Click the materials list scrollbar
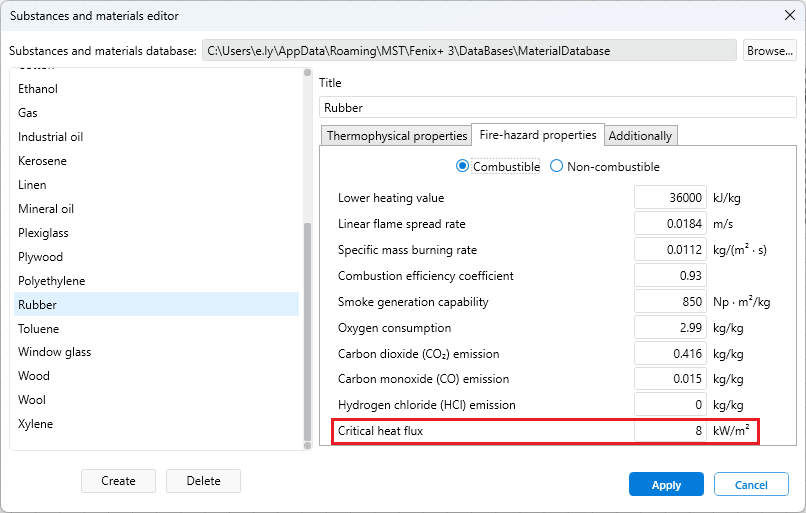This screenshot has height=513, width=806. tap(307, 330)
